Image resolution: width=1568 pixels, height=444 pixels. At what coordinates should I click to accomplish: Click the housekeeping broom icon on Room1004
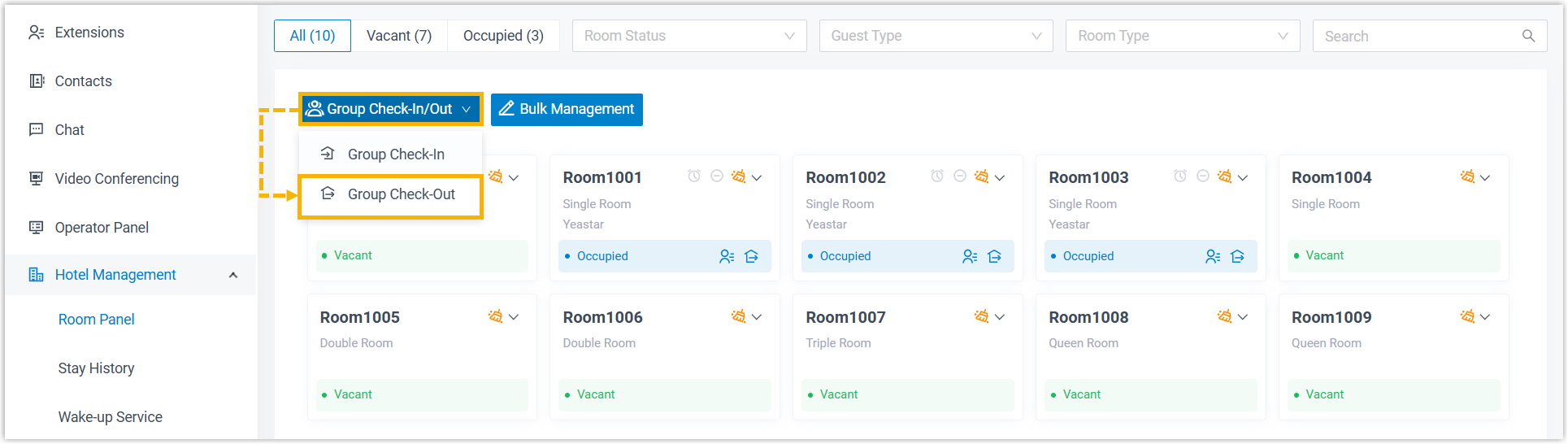point(1467,176)
